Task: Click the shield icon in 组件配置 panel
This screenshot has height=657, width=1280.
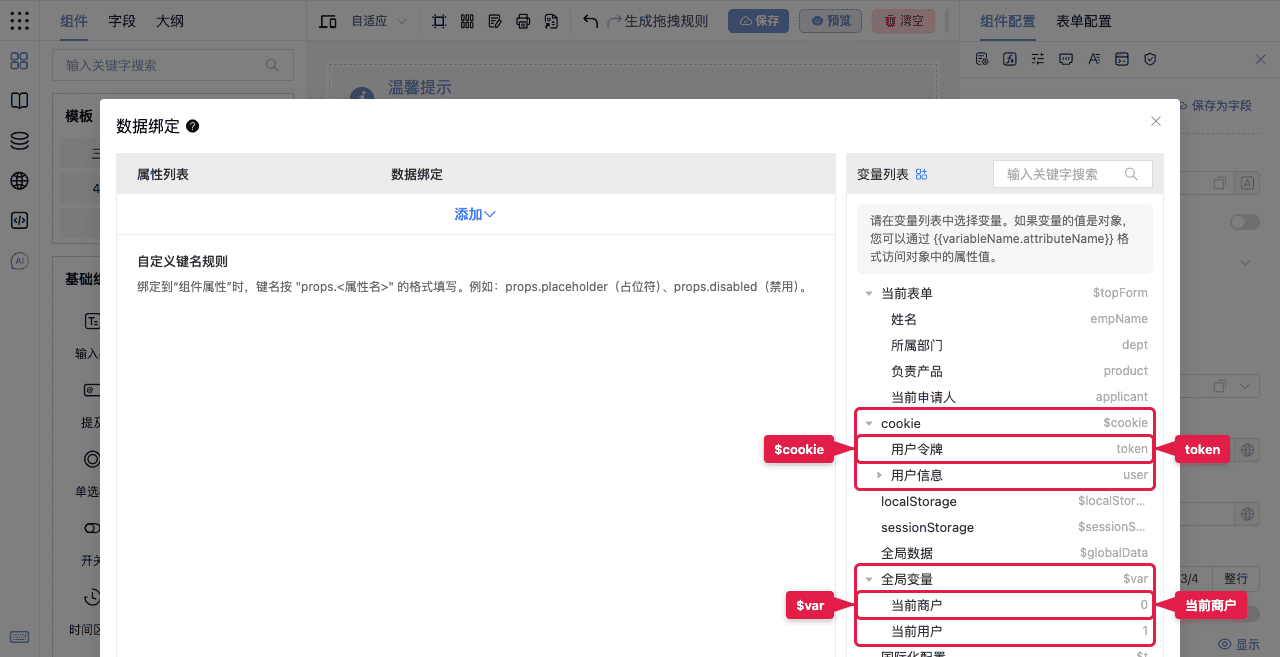Action: point(1150,59)
